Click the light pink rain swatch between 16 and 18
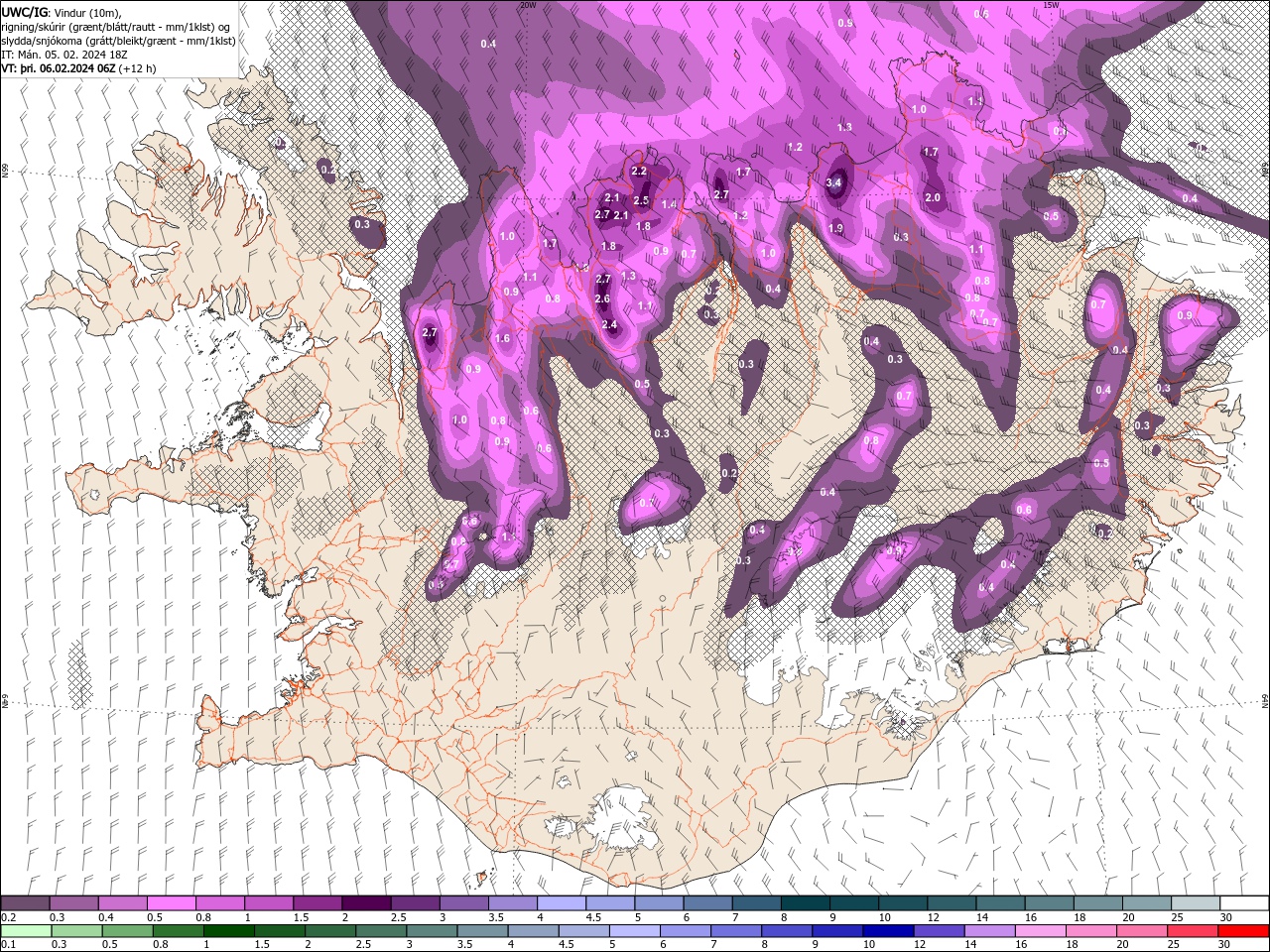This screenshot has width=1270, height=952. (1041, 931)
